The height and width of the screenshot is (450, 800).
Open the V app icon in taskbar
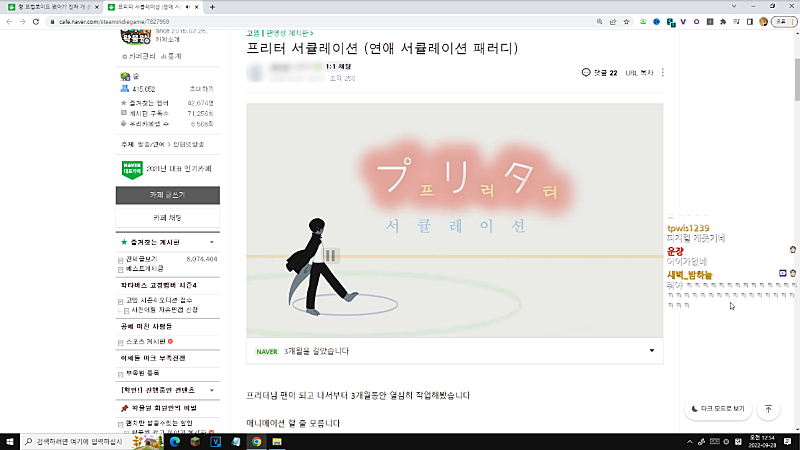216,441
